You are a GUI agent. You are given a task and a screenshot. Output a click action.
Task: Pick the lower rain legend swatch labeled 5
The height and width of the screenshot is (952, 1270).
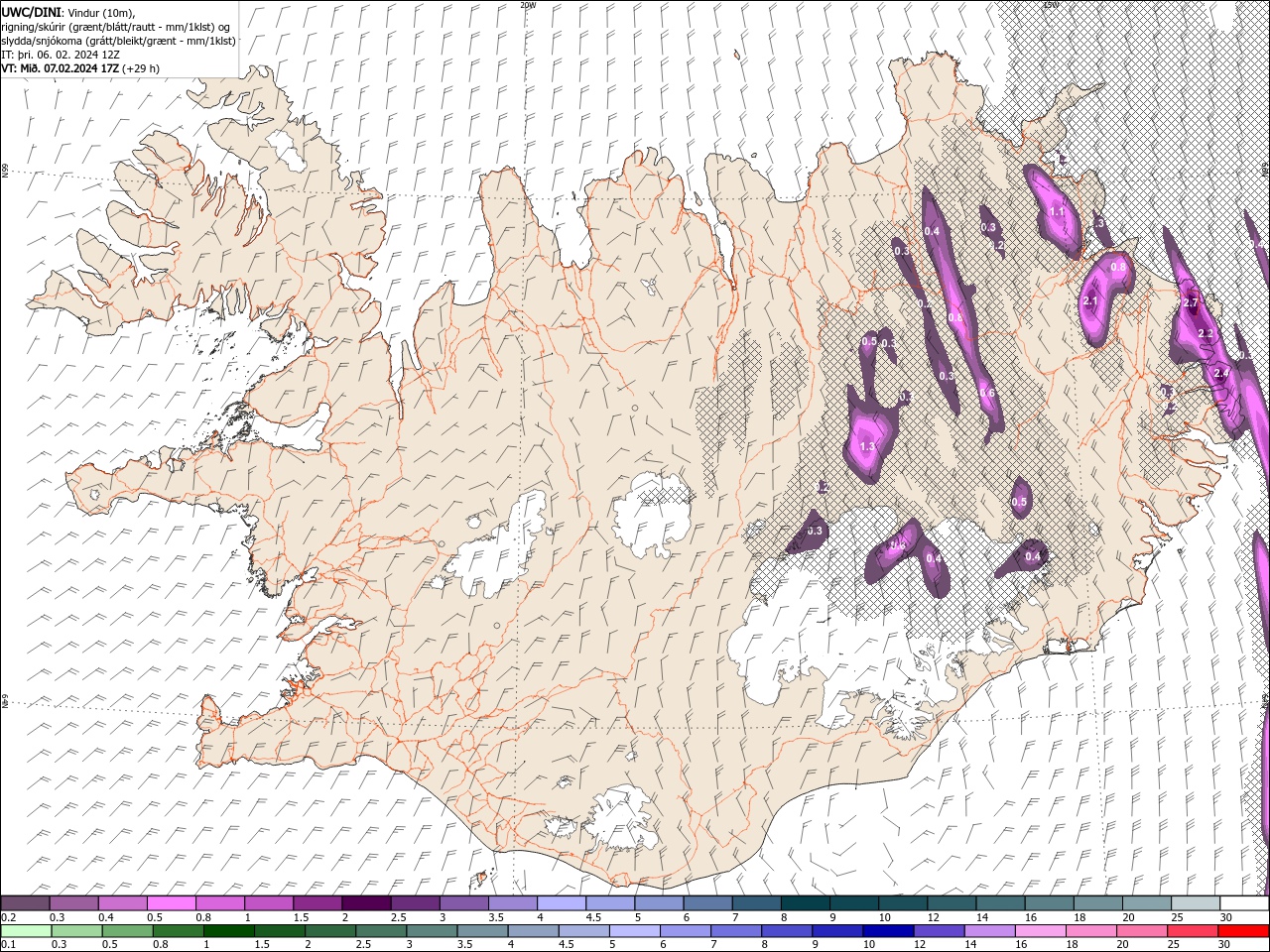pyautogui.click(x=634, y=931)
